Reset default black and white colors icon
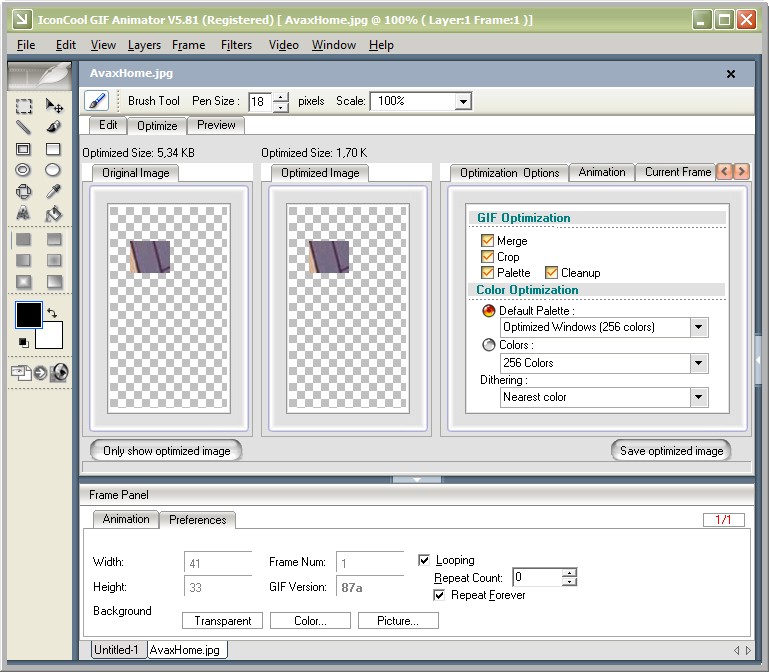The image size is (769, 672). point(24,342)
